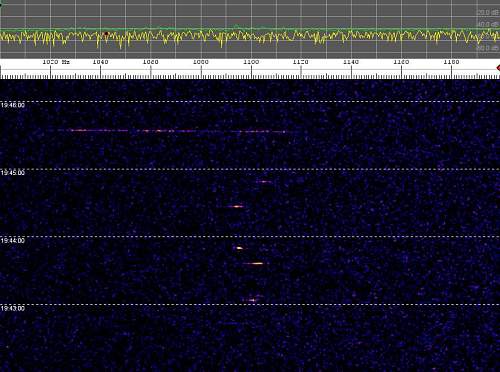Click the long horizontal signal streak below 19:46:00
Viewport: 500px width, 372px height.
point(177,131)
